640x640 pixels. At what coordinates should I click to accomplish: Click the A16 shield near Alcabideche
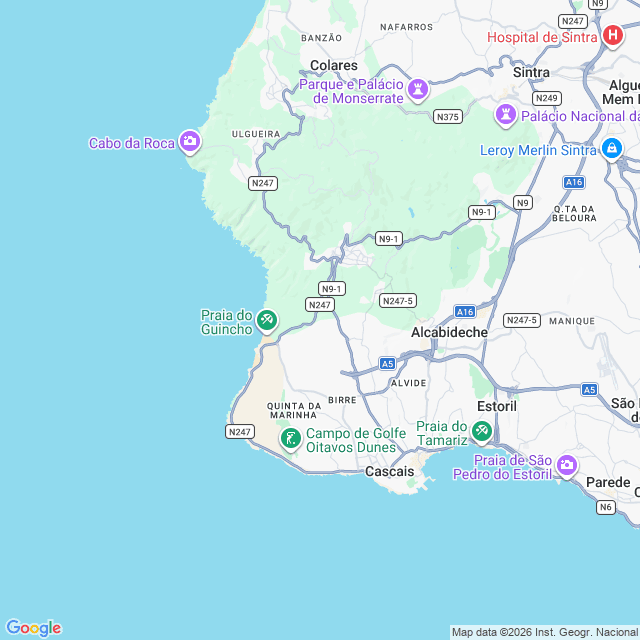click(465, 312)
